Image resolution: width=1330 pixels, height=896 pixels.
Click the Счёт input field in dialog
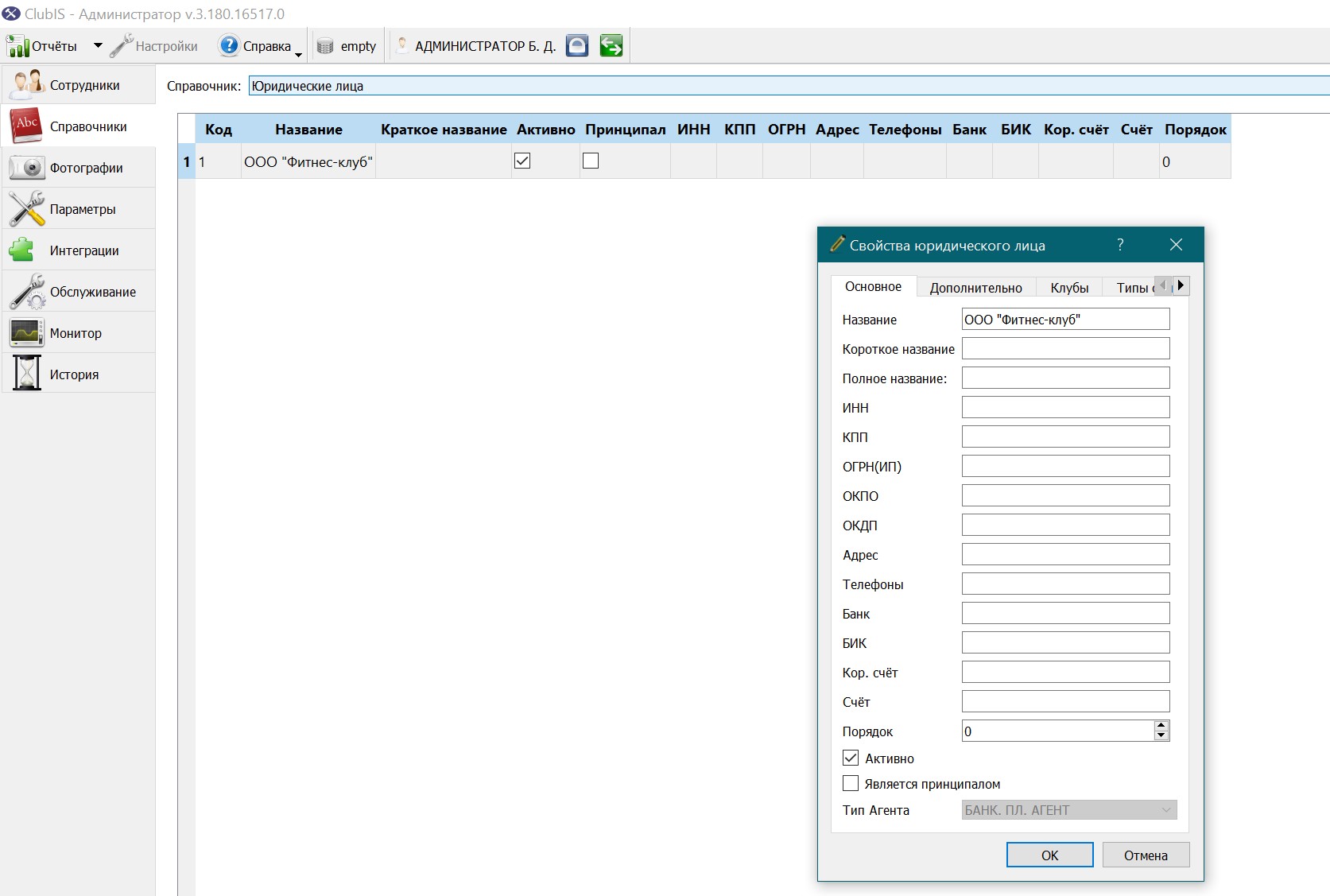[1065, 702]
